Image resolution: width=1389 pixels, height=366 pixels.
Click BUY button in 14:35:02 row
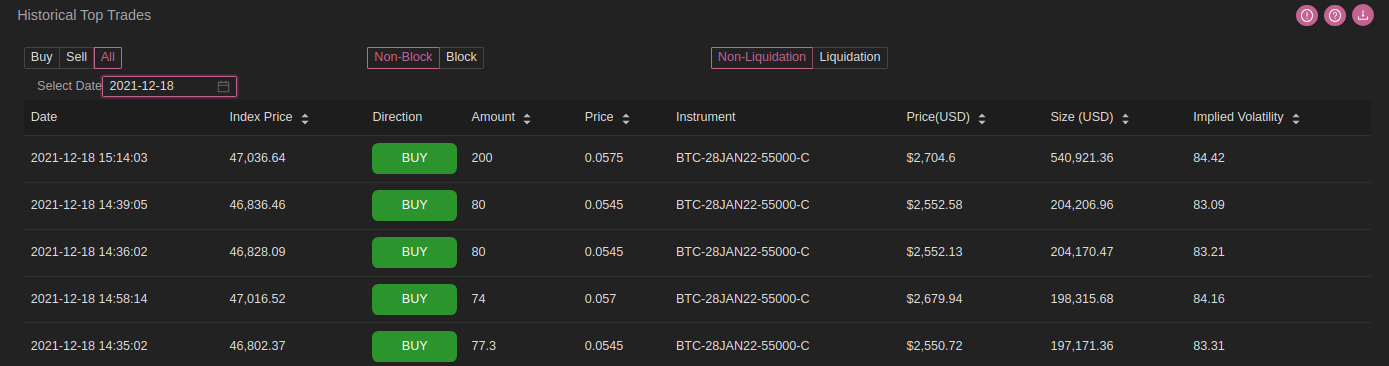pos(414,346)
